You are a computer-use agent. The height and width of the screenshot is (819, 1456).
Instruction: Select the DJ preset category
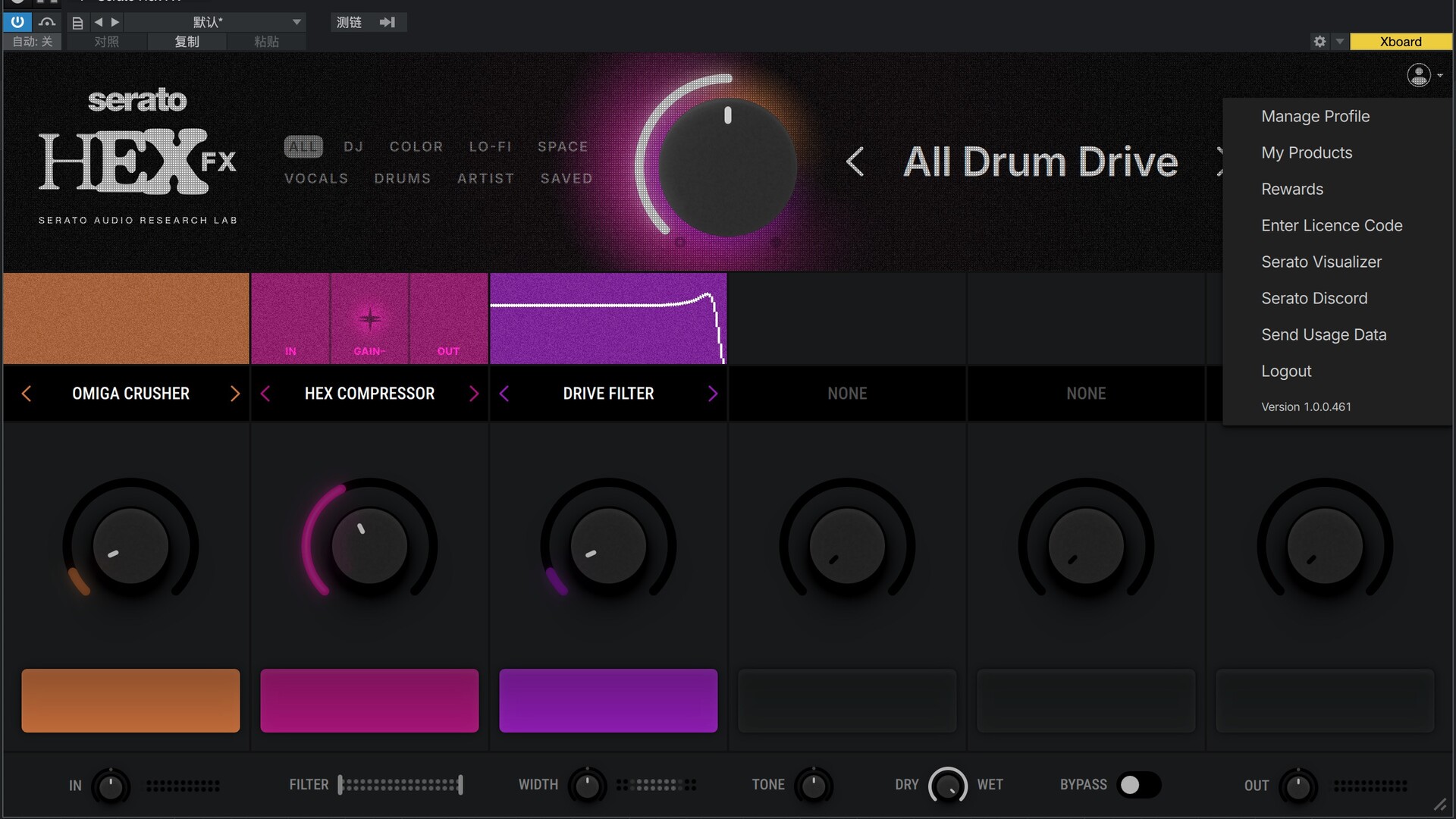click(353, 146)
